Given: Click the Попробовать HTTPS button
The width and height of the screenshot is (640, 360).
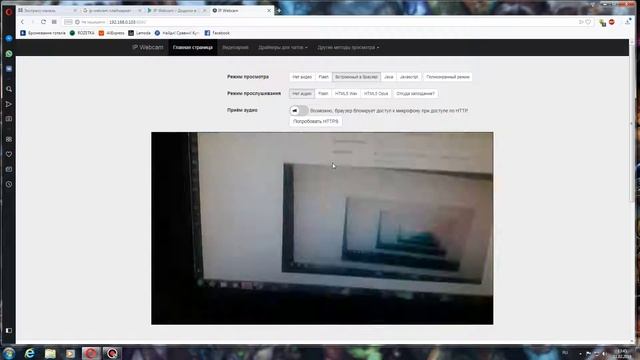Looking at the screenshot, I should [316, 121].
